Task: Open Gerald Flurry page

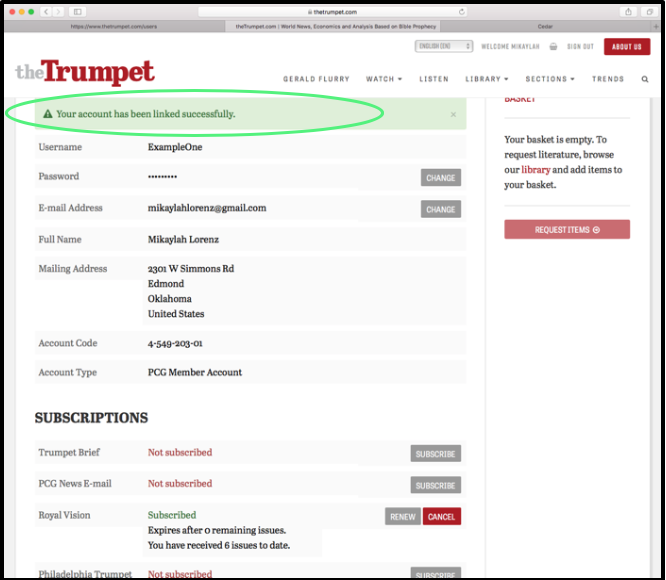Action: click(316, 79)
